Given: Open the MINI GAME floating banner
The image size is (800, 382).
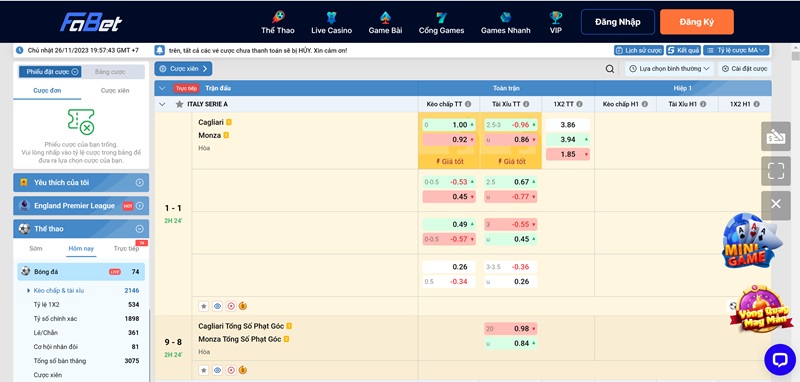Looking at the screenshot, I should pos(751,242).
